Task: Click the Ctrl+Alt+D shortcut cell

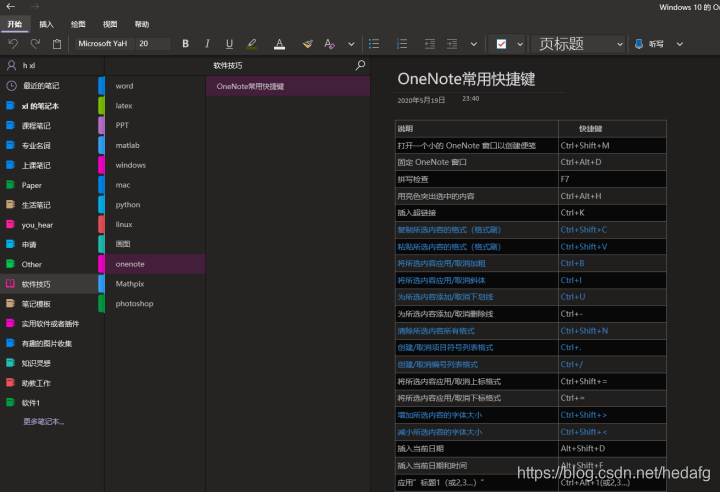Action: [612, 162]
